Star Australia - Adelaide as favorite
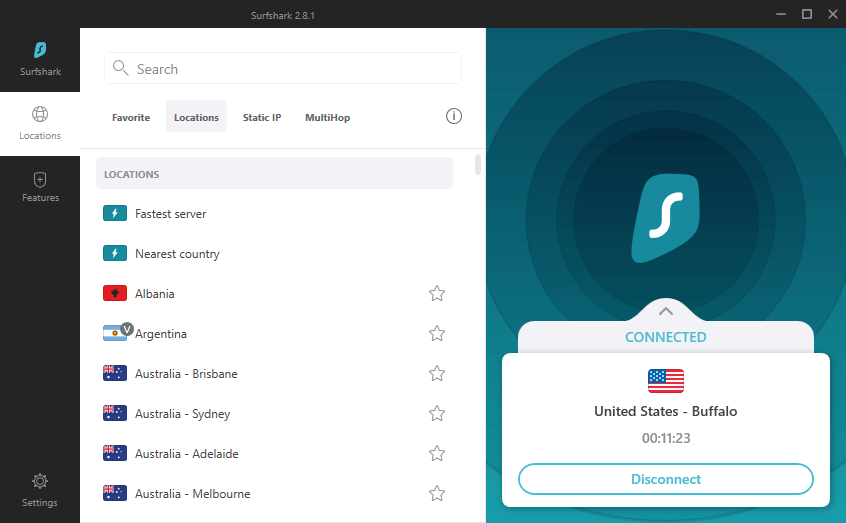This screenshot has width=846, height=523. point(437,453)
